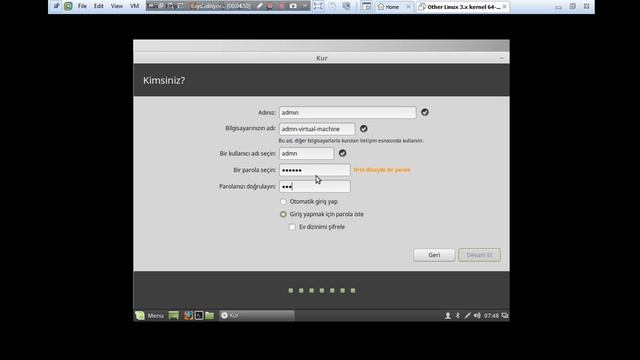This screenshot has width=640, height=360.
Task: Click the Kimsiniz? heading text
Action: pos(164,80)
